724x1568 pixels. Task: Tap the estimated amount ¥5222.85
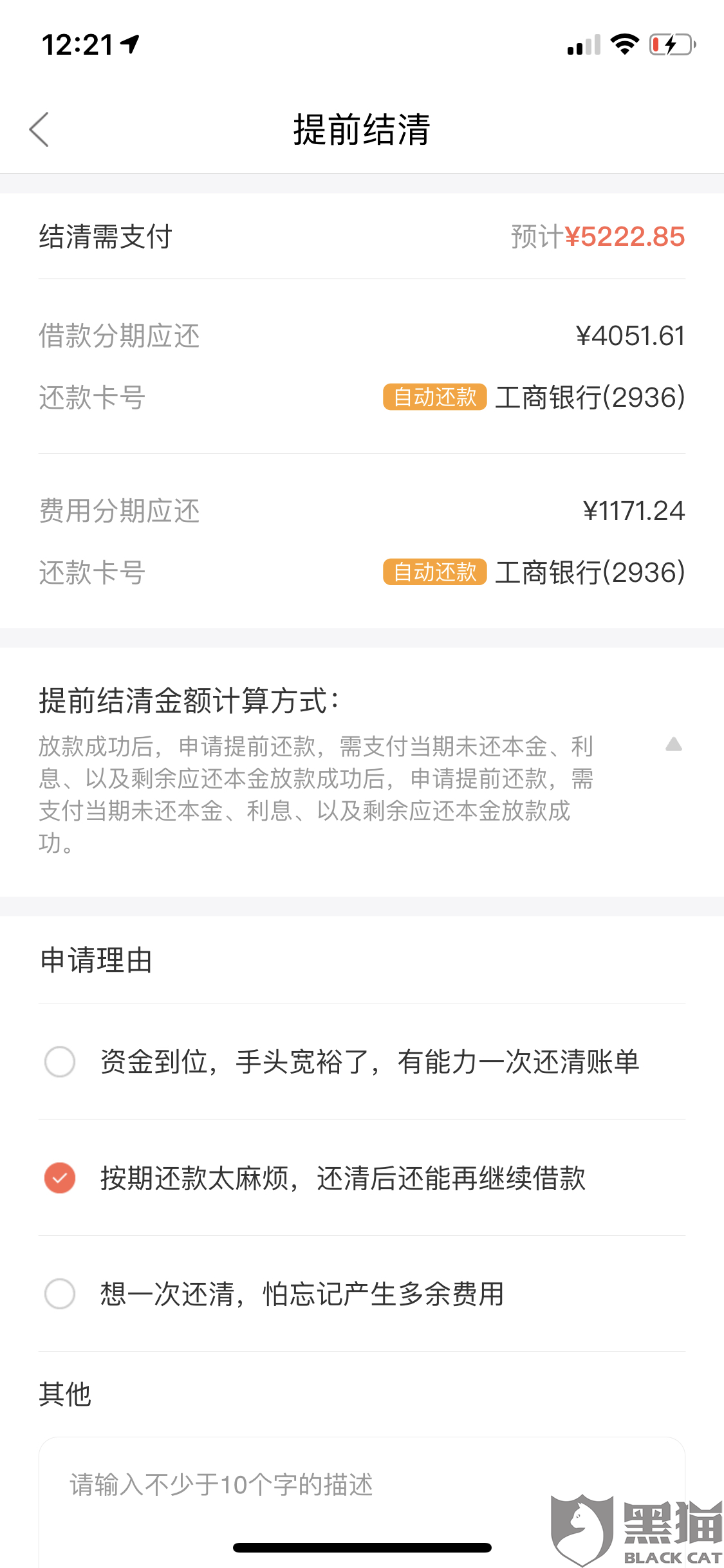tap(625, 236)
